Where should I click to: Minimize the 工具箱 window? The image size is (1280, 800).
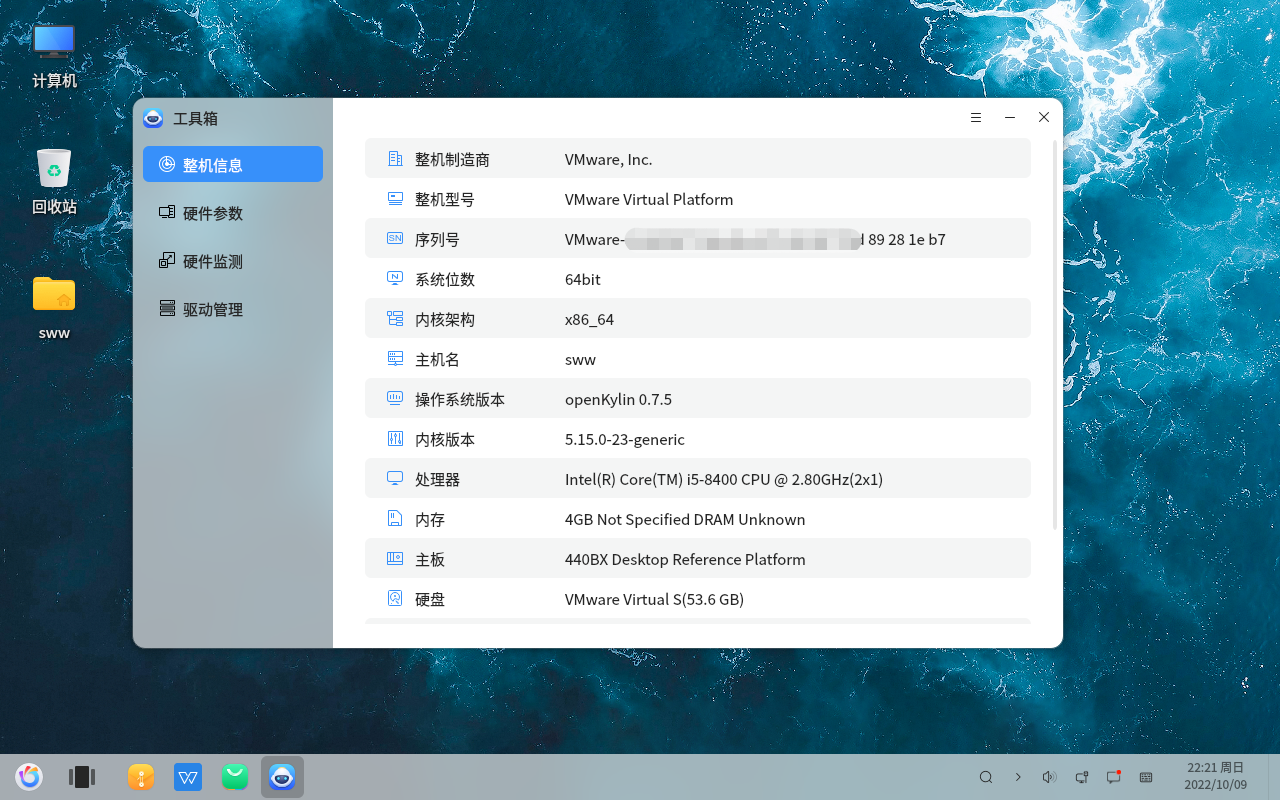tap(1010, 117)
